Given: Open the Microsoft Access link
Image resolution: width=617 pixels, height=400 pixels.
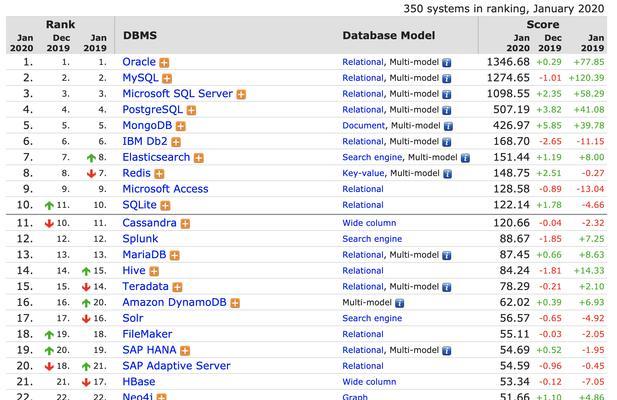Looking at the screenshot, I should [x=165, y=189].
